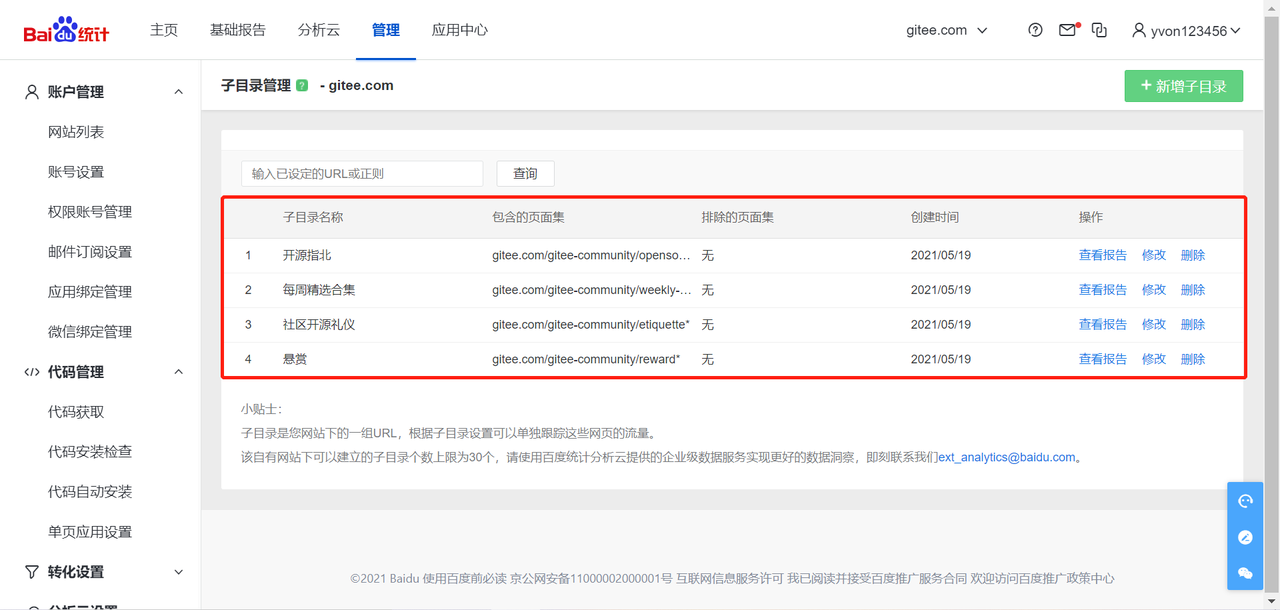Open 微信绑定管理 in the sidebar
1280x610 pixels.
point(90,332)
